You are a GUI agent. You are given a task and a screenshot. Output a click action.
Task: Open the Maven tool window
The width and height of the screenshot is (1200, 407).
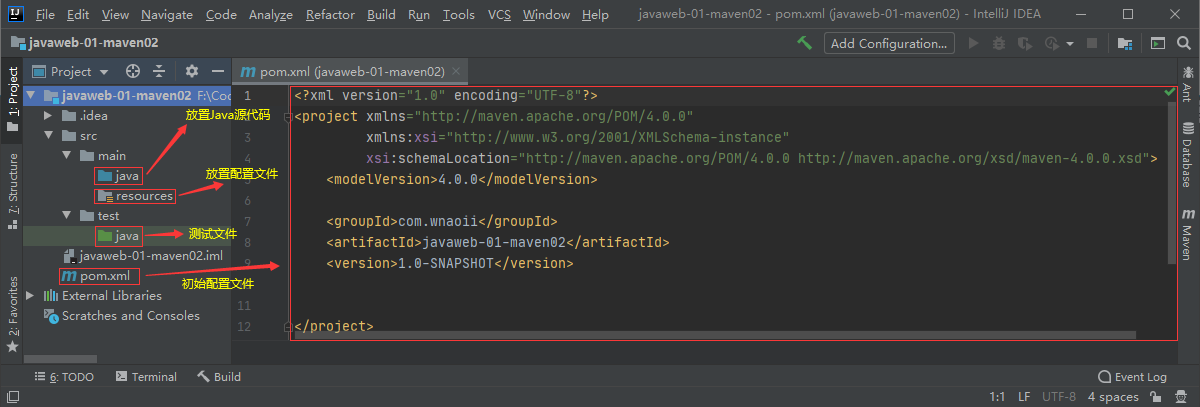1187,234
